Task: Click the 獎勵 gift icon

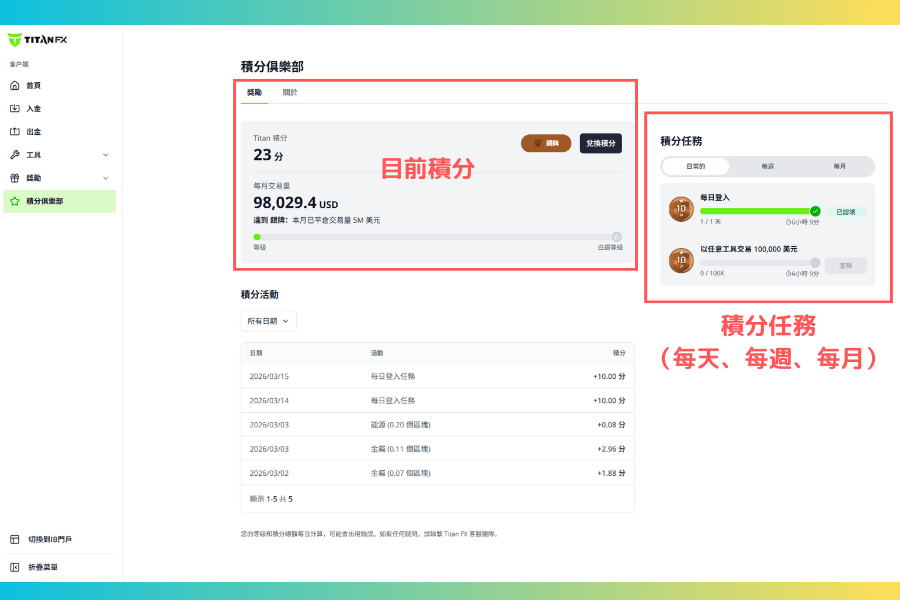Action: [x=14, y=178]
